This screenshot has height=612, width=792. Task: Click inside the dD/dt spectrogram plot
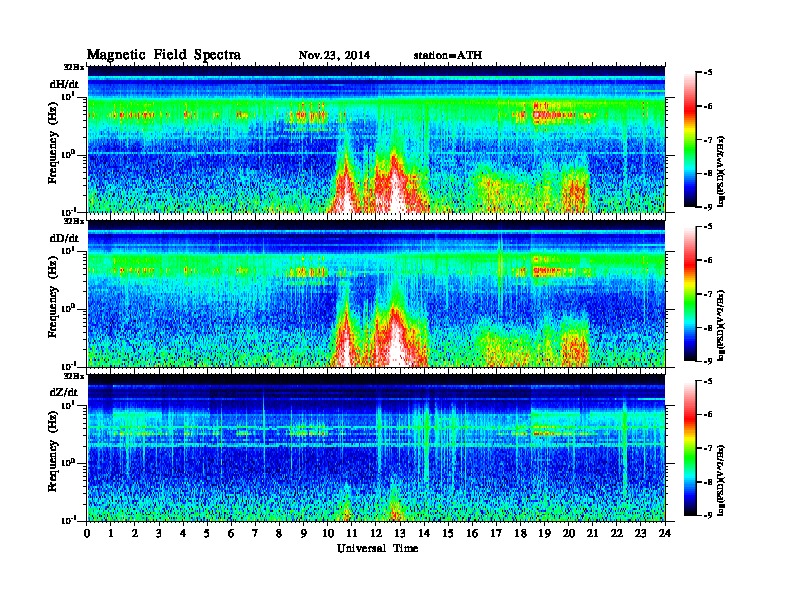376,294
